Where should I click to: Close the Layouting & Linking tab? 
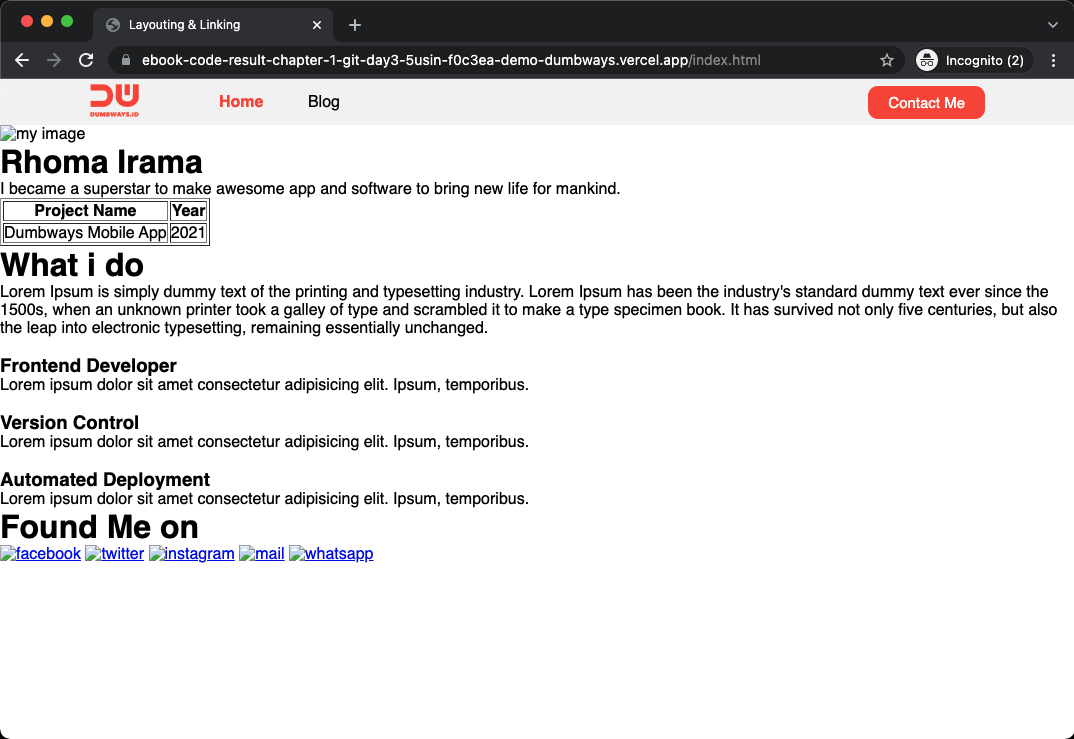pyautogui.click(x=316, y=25)
